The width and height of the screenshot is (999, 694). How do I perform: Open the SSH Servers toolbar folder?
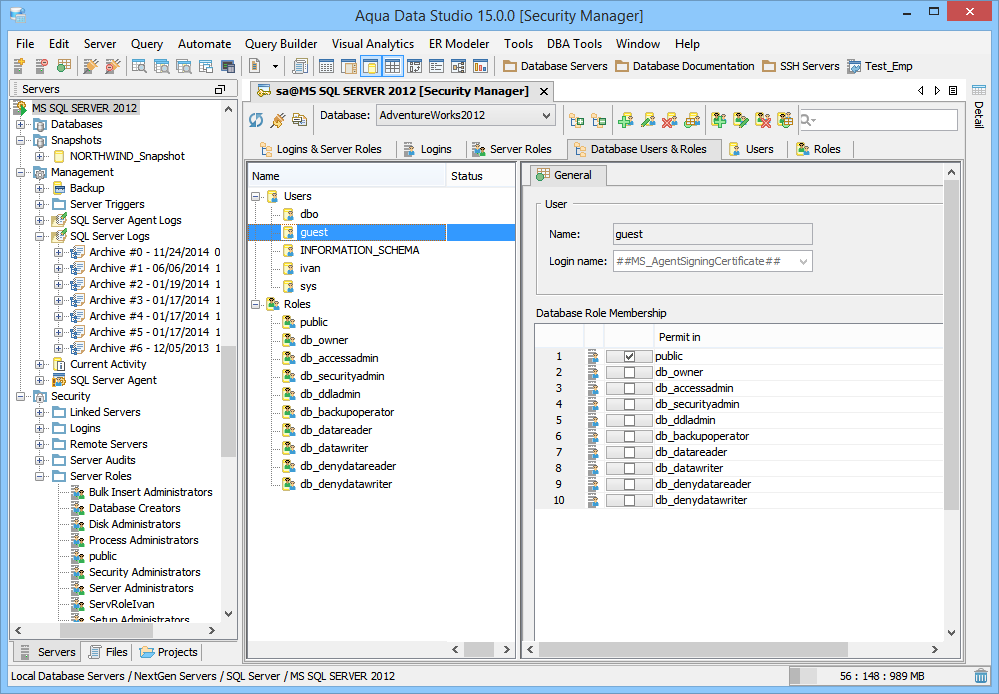pos(801,66)
